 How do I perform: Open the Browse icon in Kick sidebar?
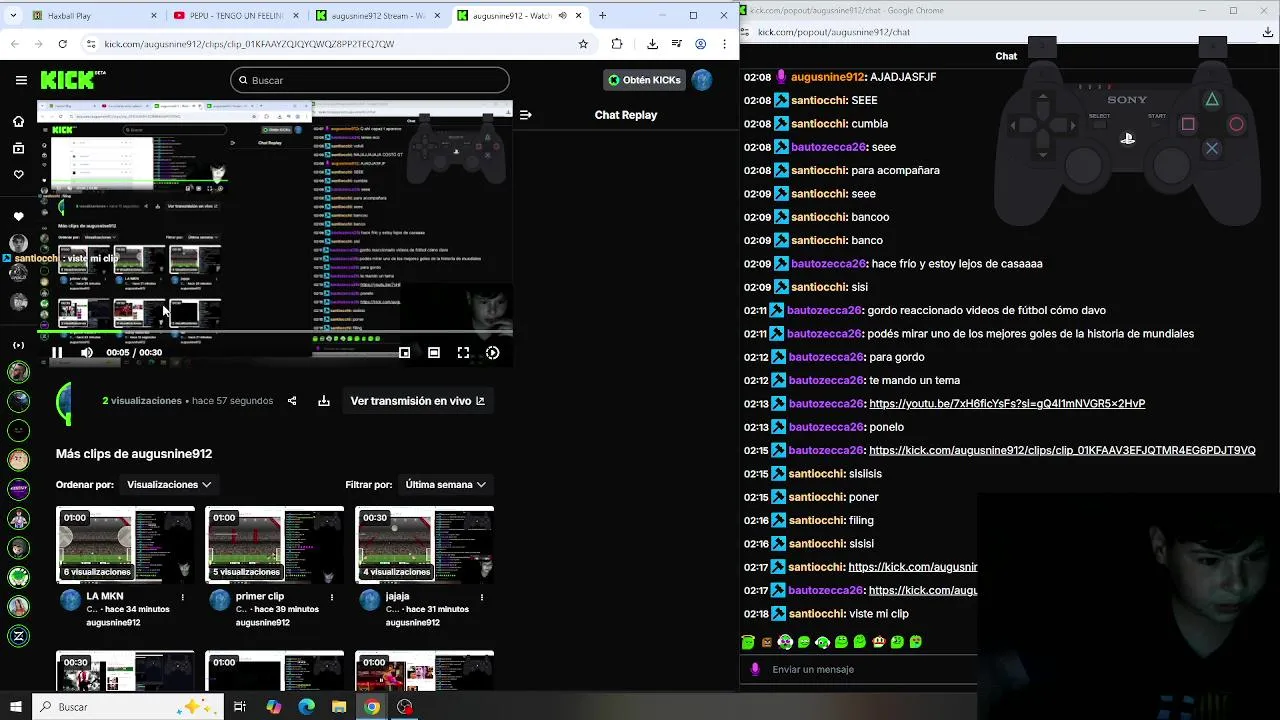click(x=18, y=148)
